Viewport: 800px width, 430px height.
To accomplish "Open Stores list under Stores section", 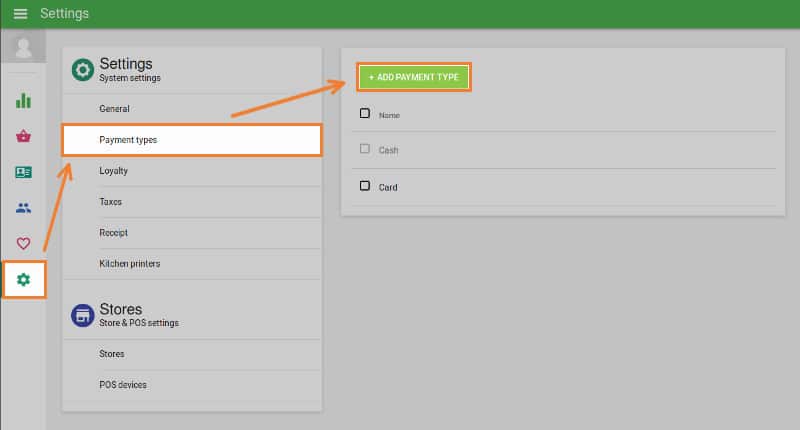I will pos(192,354).
